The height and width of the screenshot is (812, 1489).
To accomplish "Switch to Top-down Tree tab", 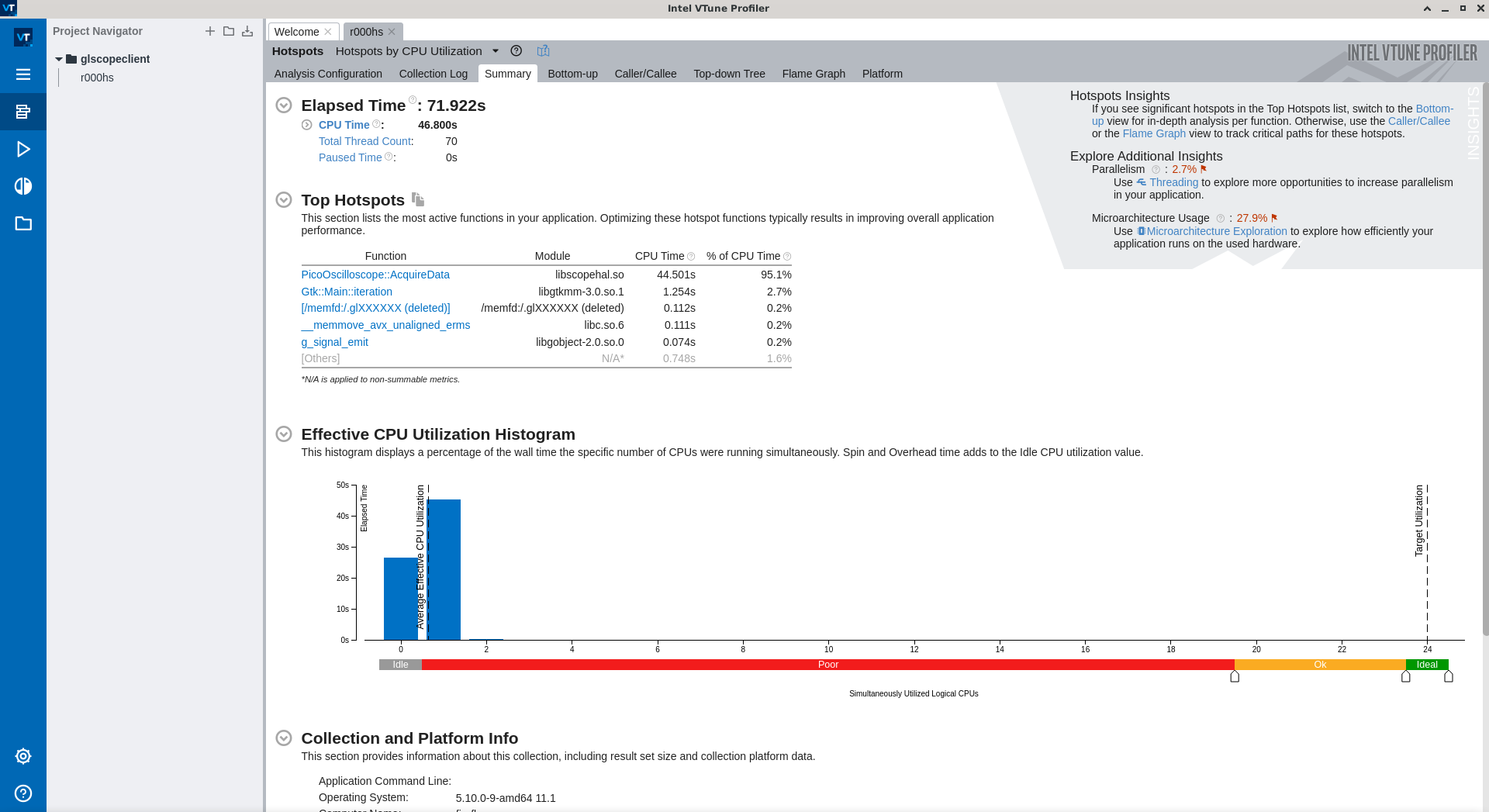I will (729, 74).
